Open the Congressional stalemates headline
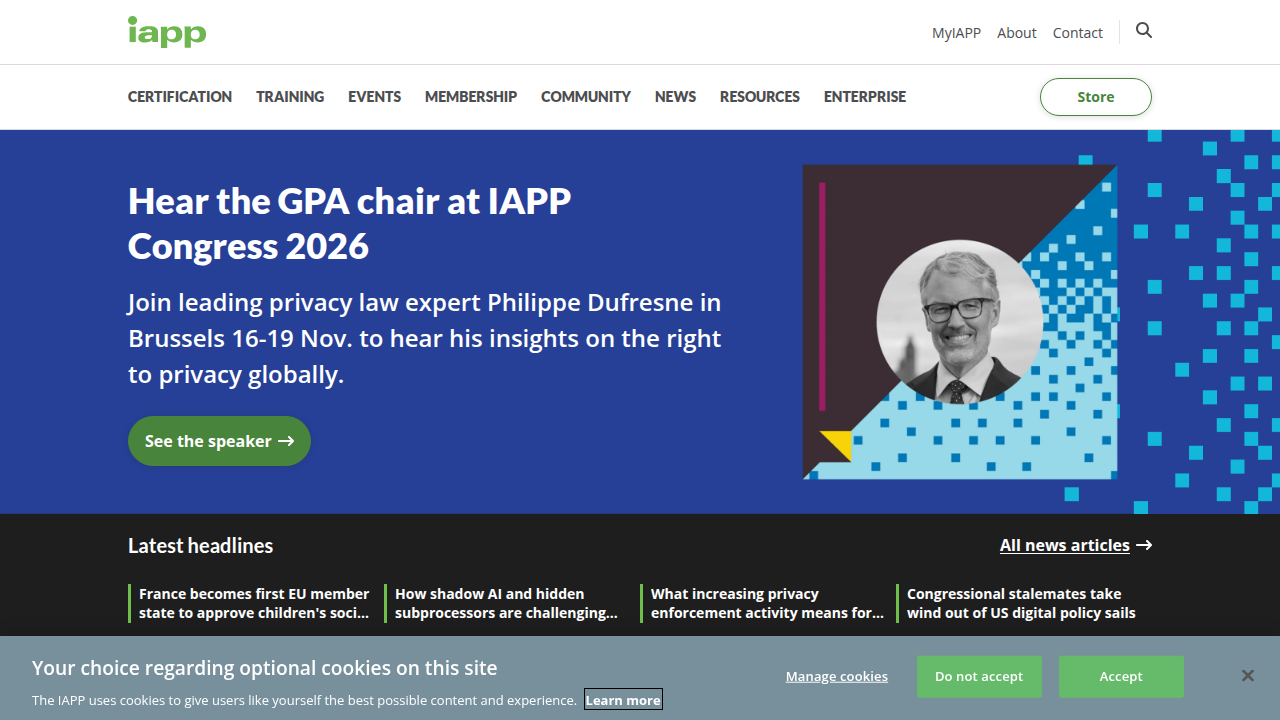 click(1021, 603)
